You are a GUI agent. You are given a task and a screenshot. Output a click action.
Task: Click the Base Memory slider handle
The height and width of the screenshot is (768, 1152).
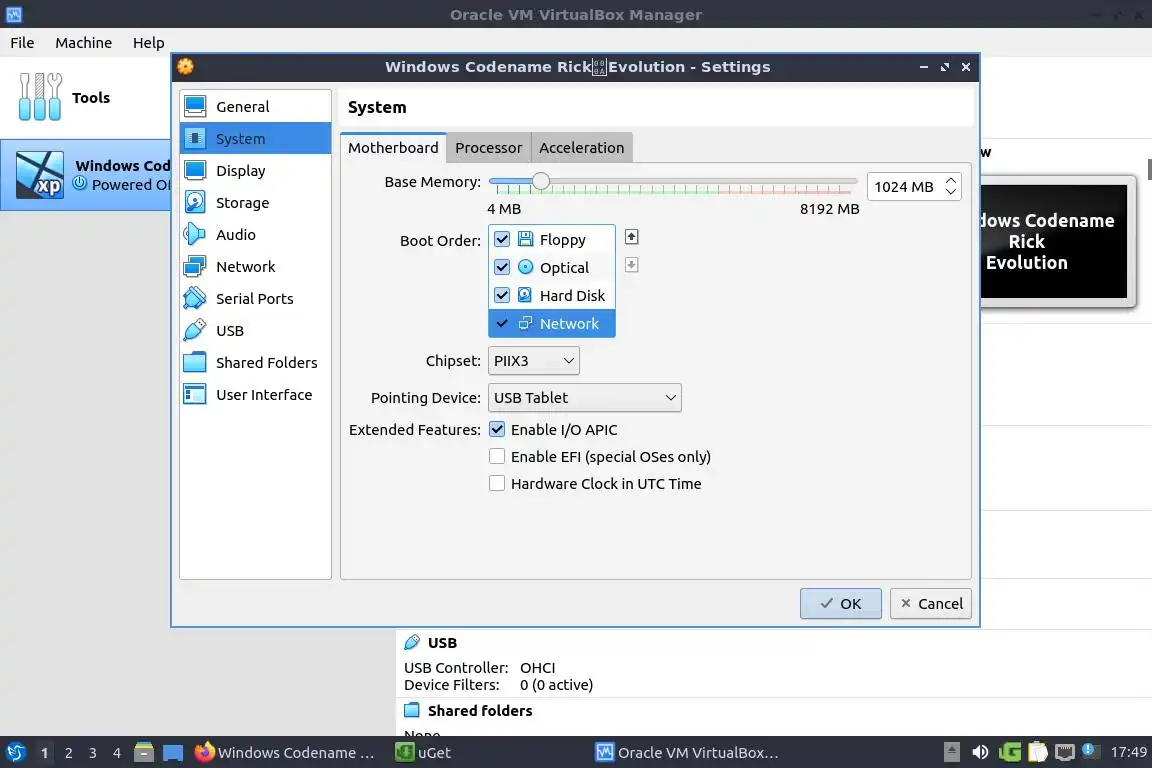pos(541,181)
